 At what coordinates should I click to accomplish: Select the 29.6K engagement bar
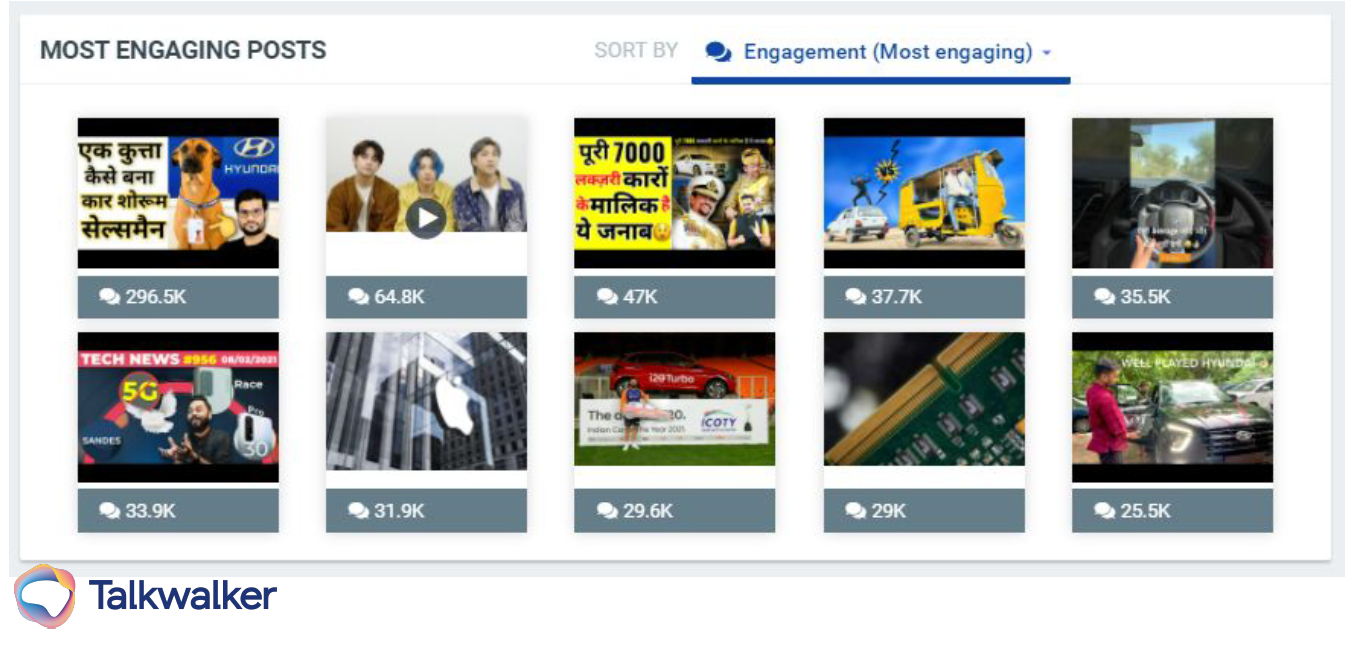[x=674, y=511]
